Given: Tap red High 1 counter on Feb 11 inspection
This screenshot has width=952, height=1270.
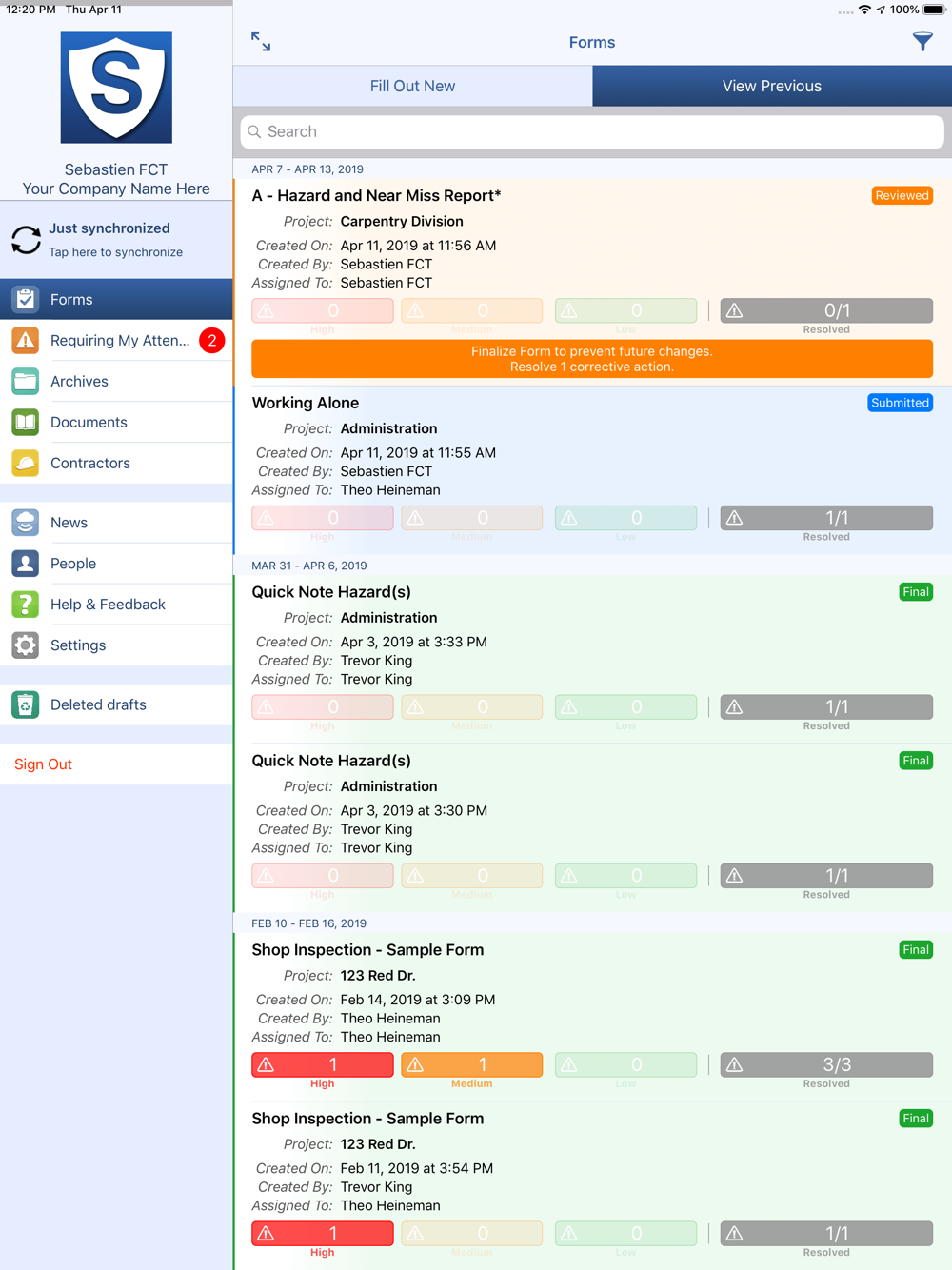Looking at the screenshot, I should pyautogui.click(x=323, y=1233).
